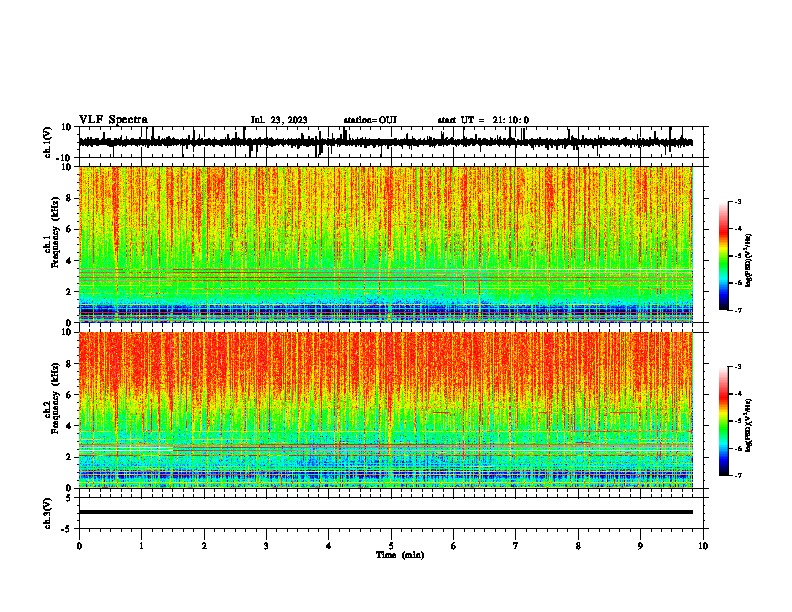
Task: Click the "VLF Spectra" title
Action: coord(113,120)
